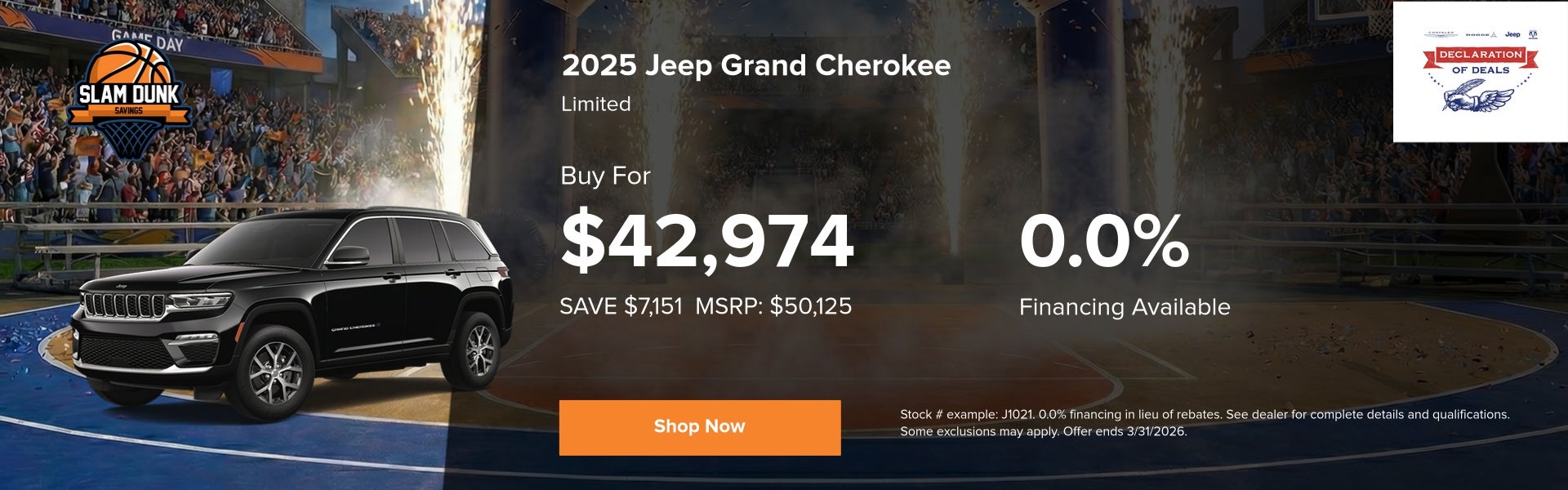1568x490 pixels.
Task: Click the stock number disclaimer text
Action: coord(1204,423)
